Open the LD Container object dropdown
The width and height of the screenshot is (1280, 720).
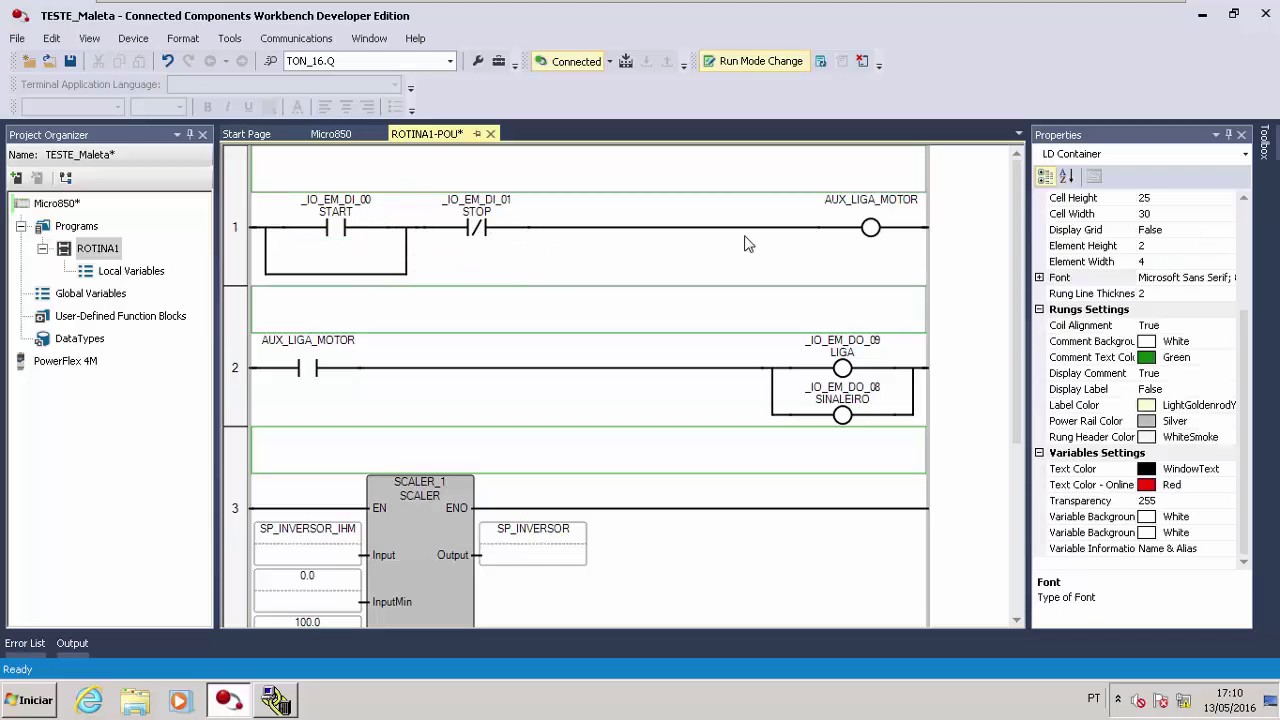pos(1245,154)
